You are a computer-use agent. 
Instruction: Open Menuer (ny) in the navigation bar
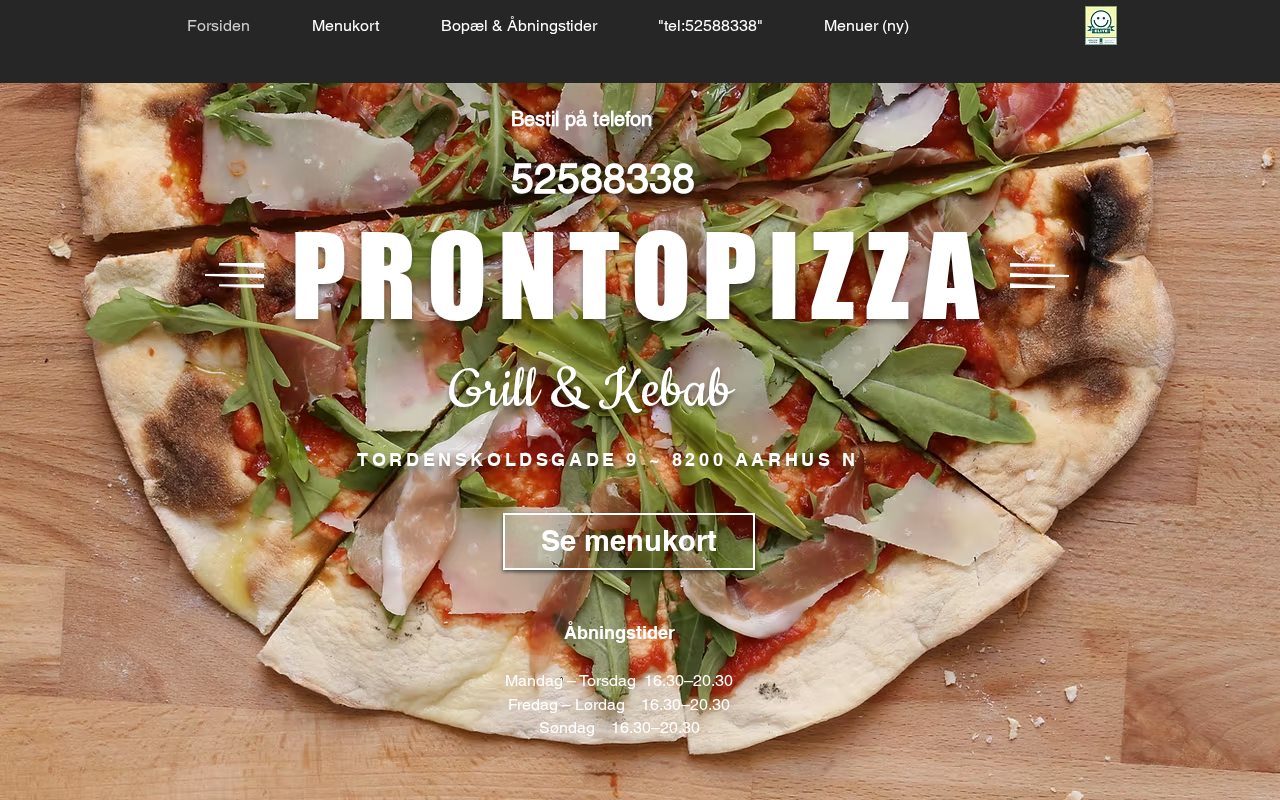pyautogui.click(x=866, y=26)
